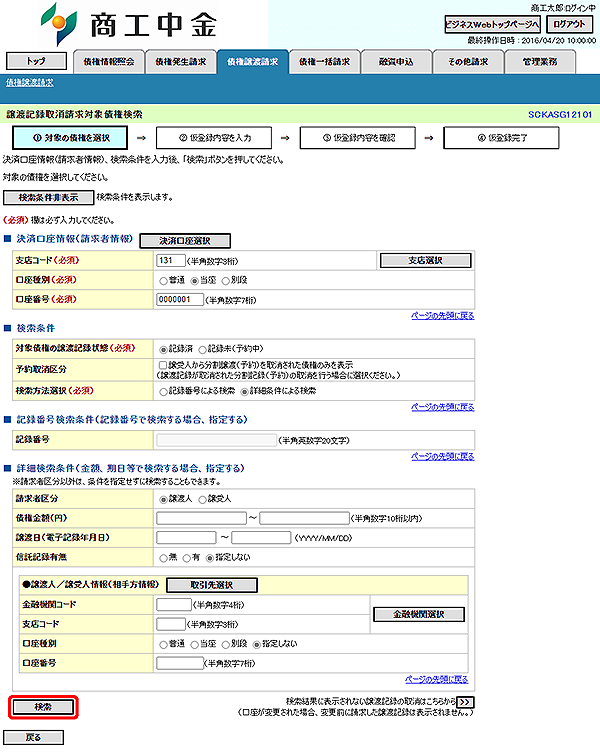Open the 融資申込 tab
Viewport: 600px width, 753px height.
click(x=396, y=62)
